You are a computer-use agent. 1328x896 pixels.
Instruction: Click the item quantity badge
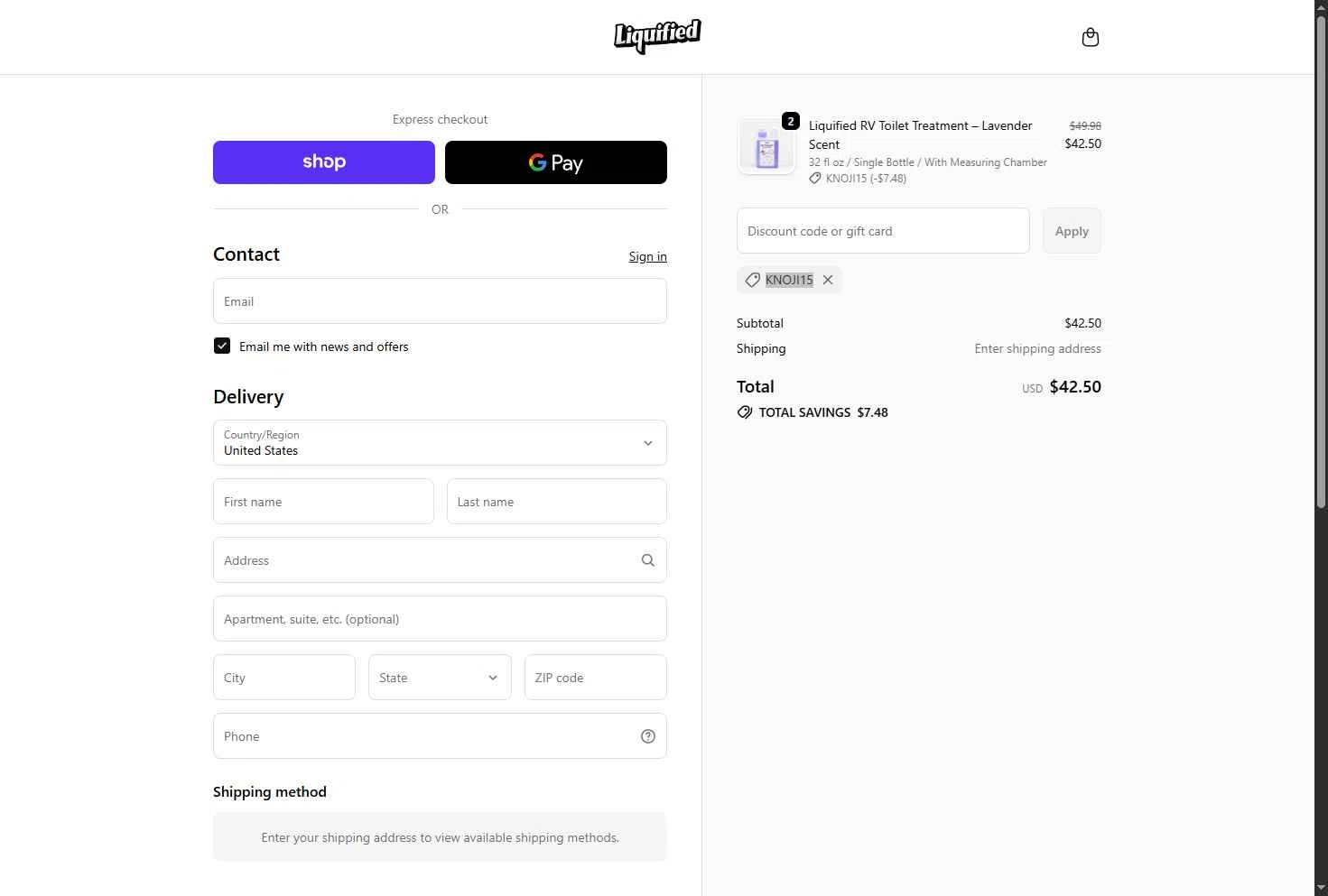[790, 121]
